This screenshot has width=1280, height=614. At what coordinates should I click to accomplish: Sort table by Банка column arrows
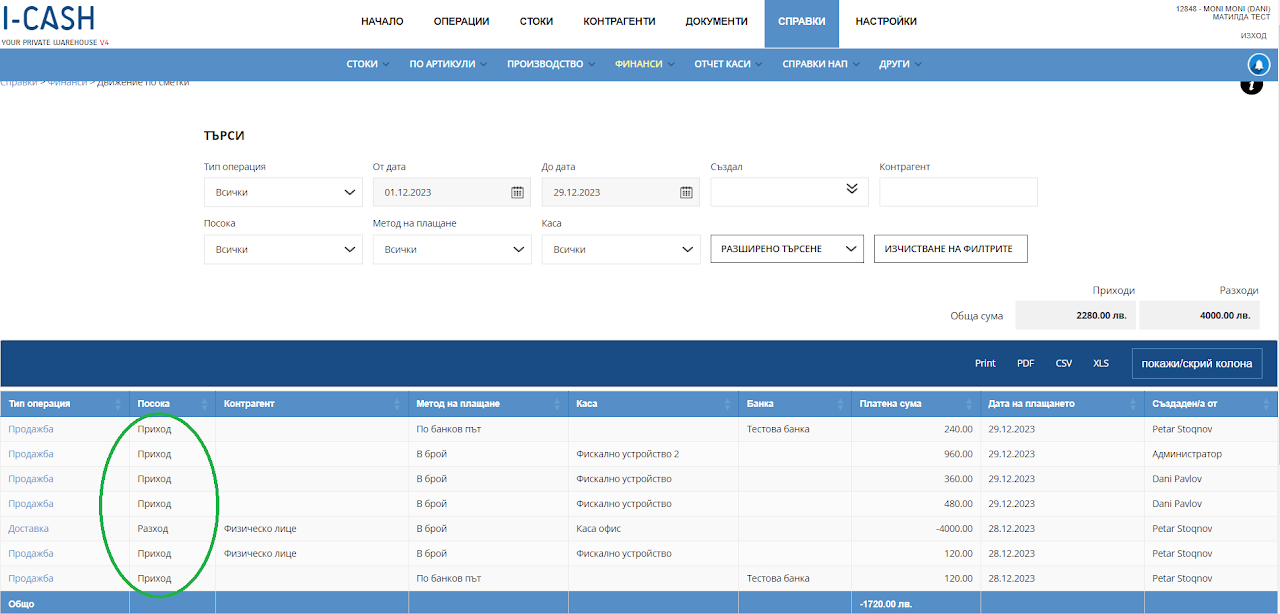(842, 404)
